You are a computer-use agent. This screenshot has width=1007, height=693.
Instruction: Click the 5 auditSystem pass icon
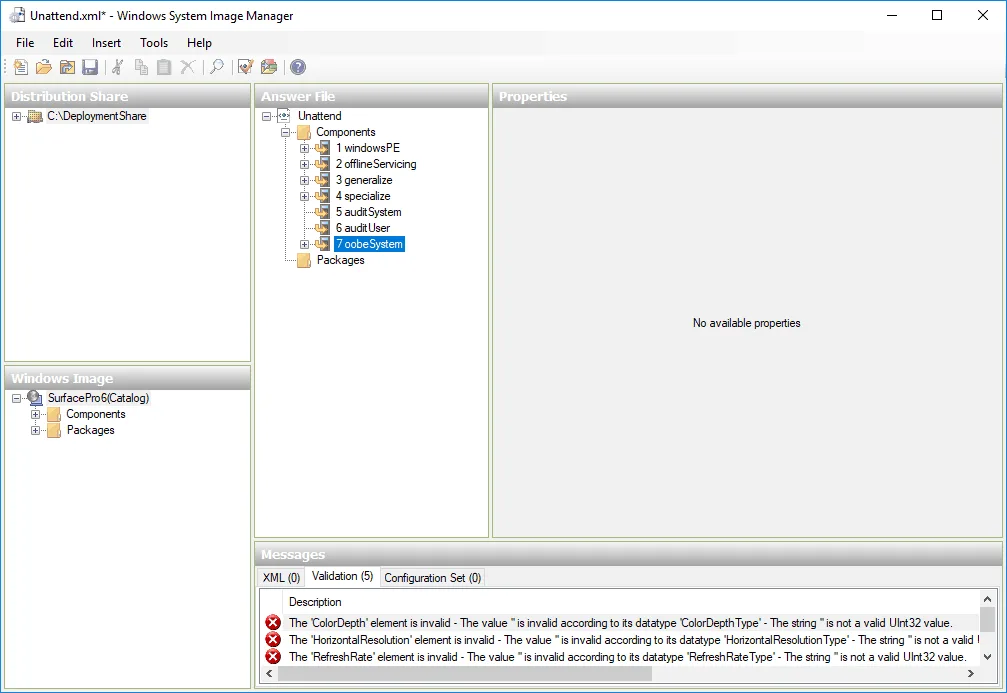click(x=322, y=212)
